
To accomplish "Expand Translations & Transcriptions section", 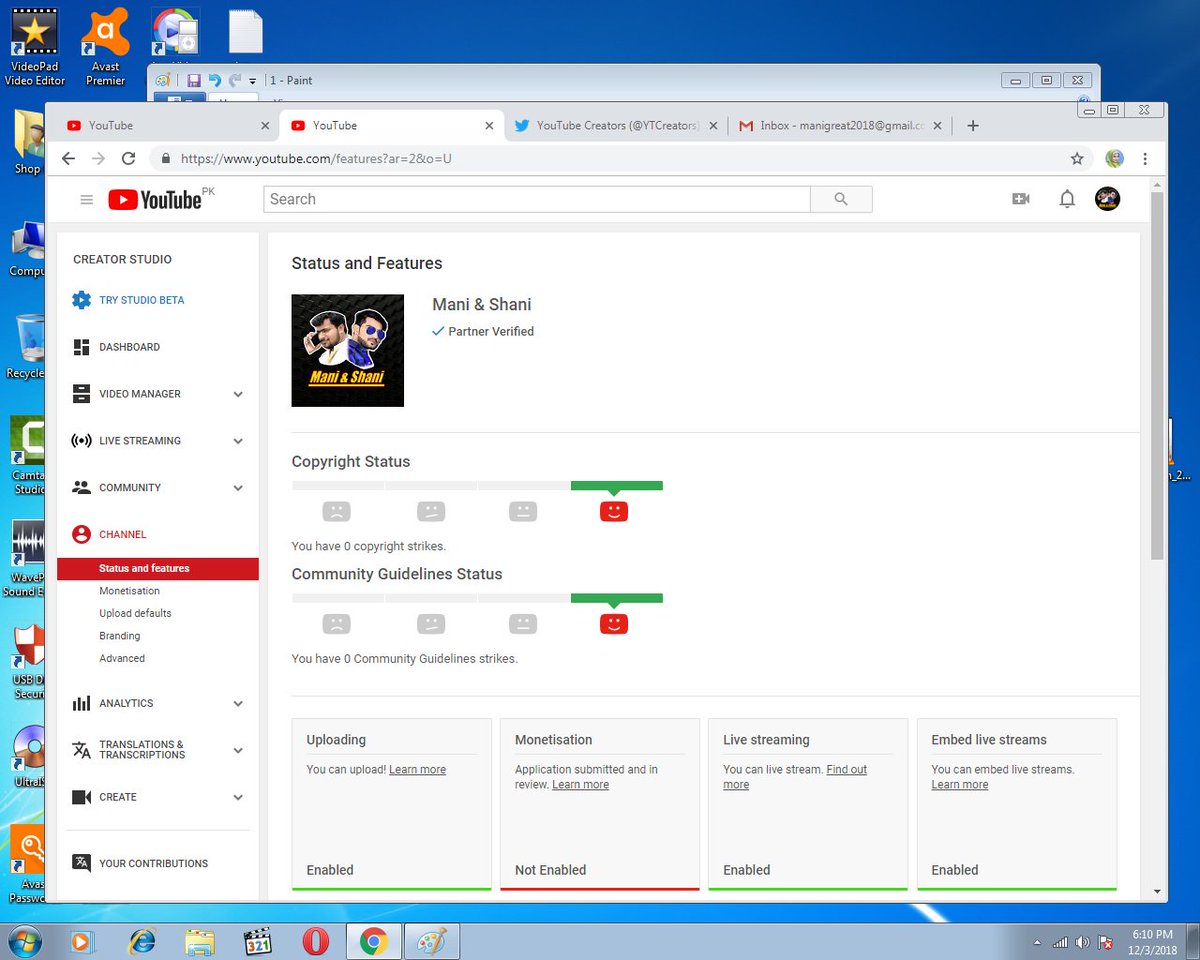I will (x=238, y=750).
